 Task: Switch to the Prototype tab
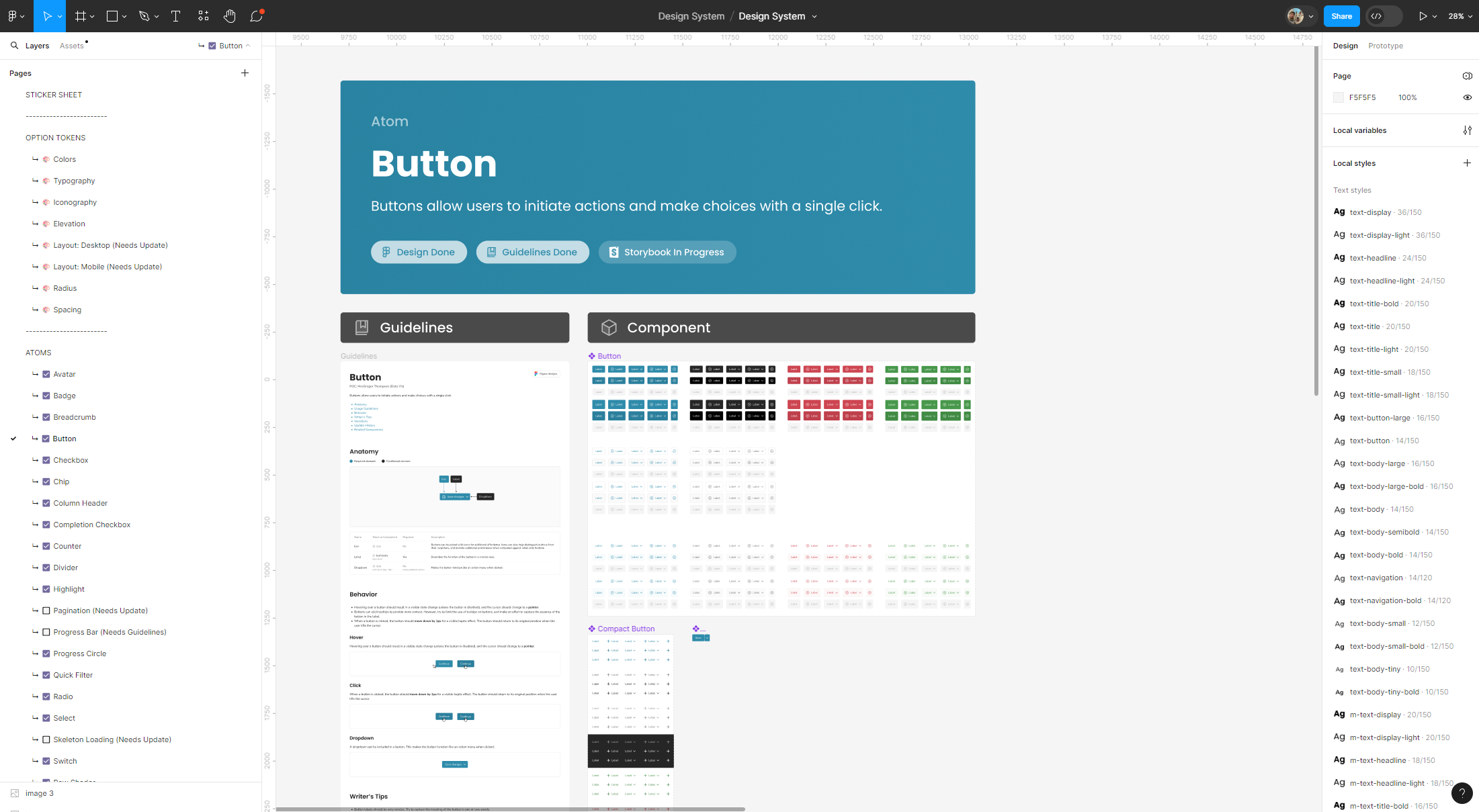[1385, 46]
